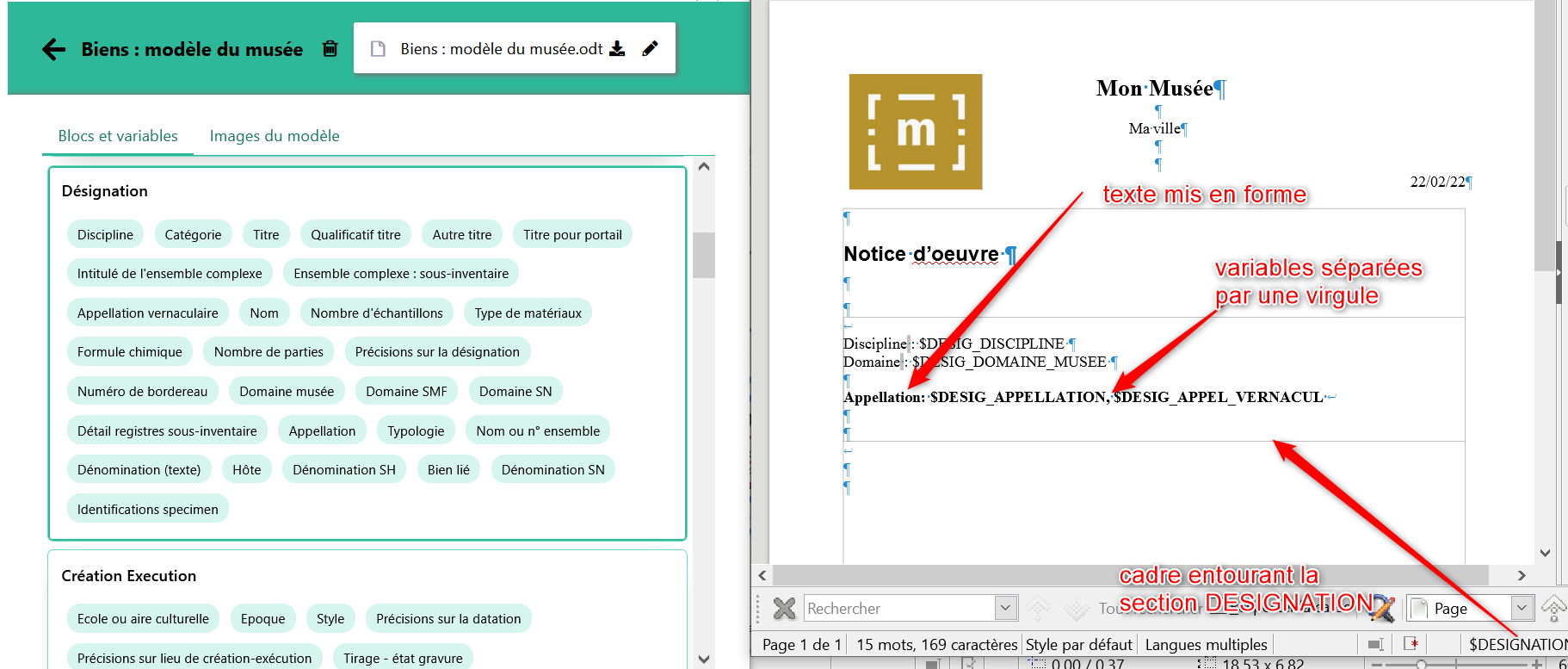Select the Discipline variable chip
Viewport: 1568px width, 669px height.
click(x=105, y=234)
